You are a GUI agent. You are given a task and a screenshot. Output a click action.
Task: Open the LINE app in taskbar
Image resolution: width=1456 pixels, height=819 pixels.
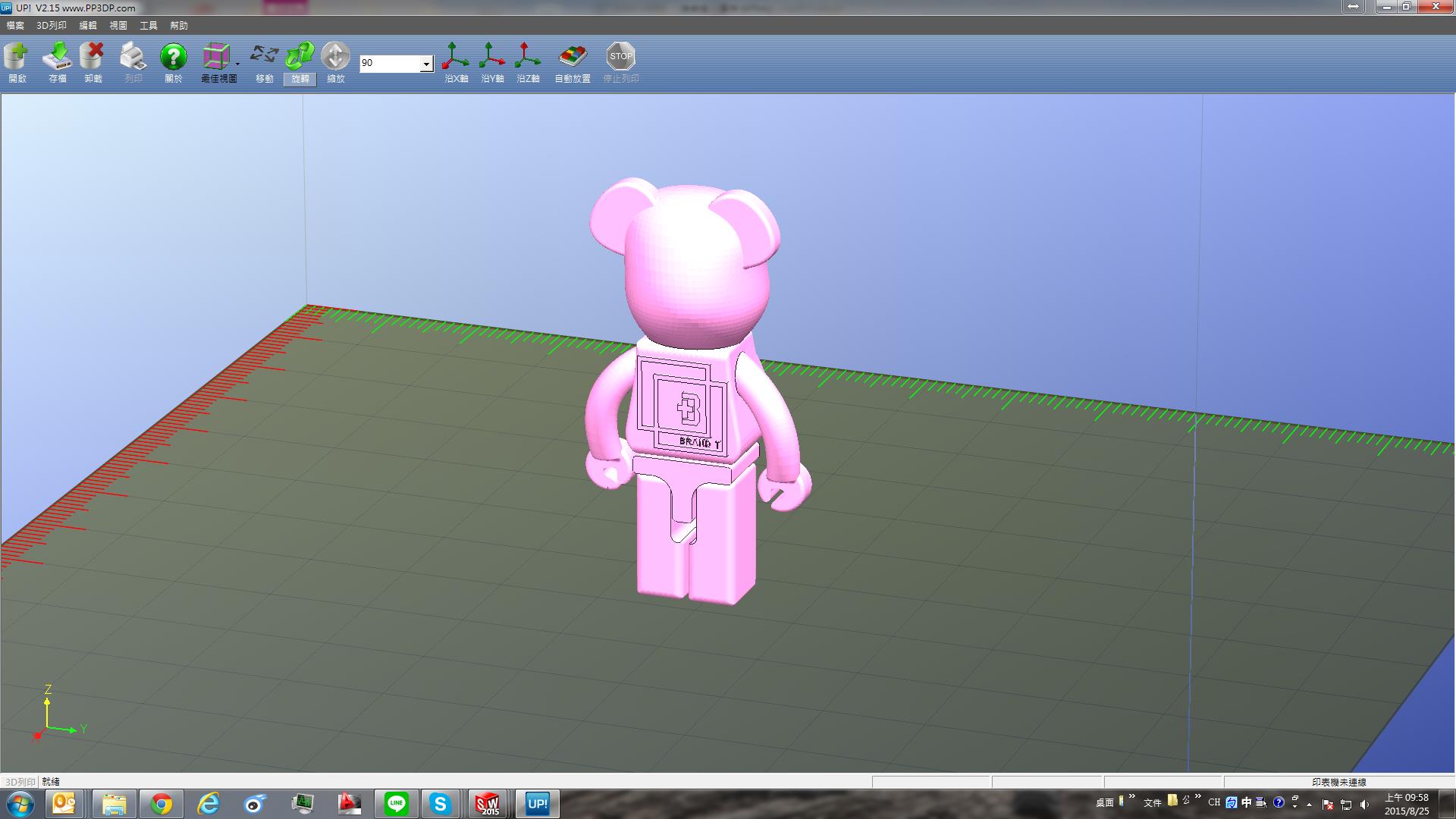tap(396, 804)
